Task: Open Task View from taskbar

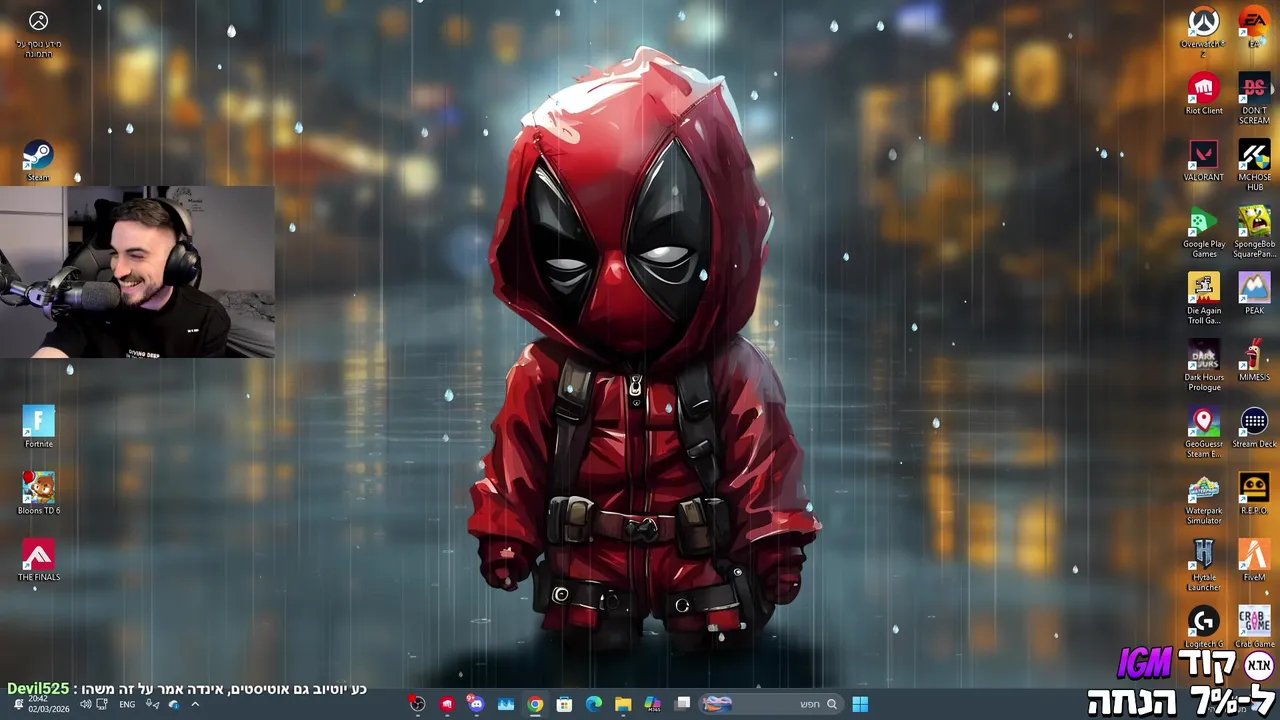Action: click(683, 704)
